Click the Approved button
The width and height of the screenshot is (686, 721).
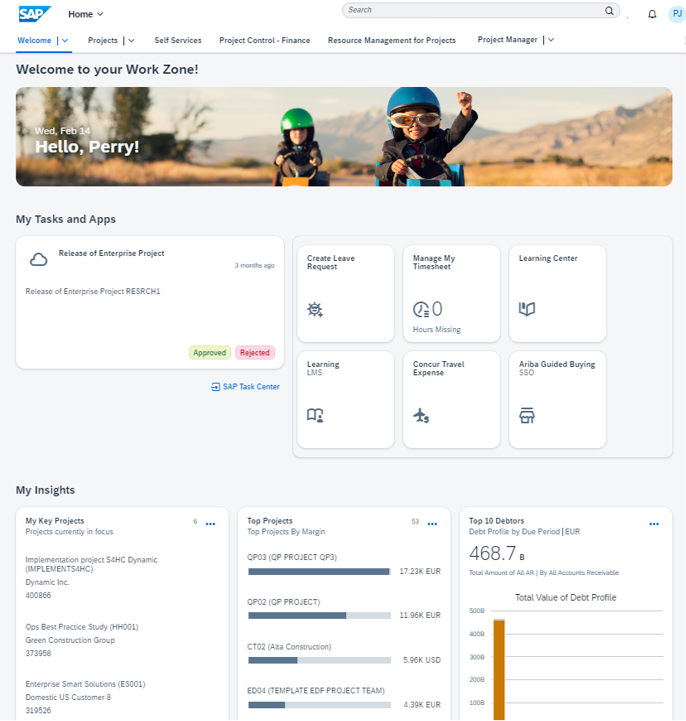click(210, 353)
